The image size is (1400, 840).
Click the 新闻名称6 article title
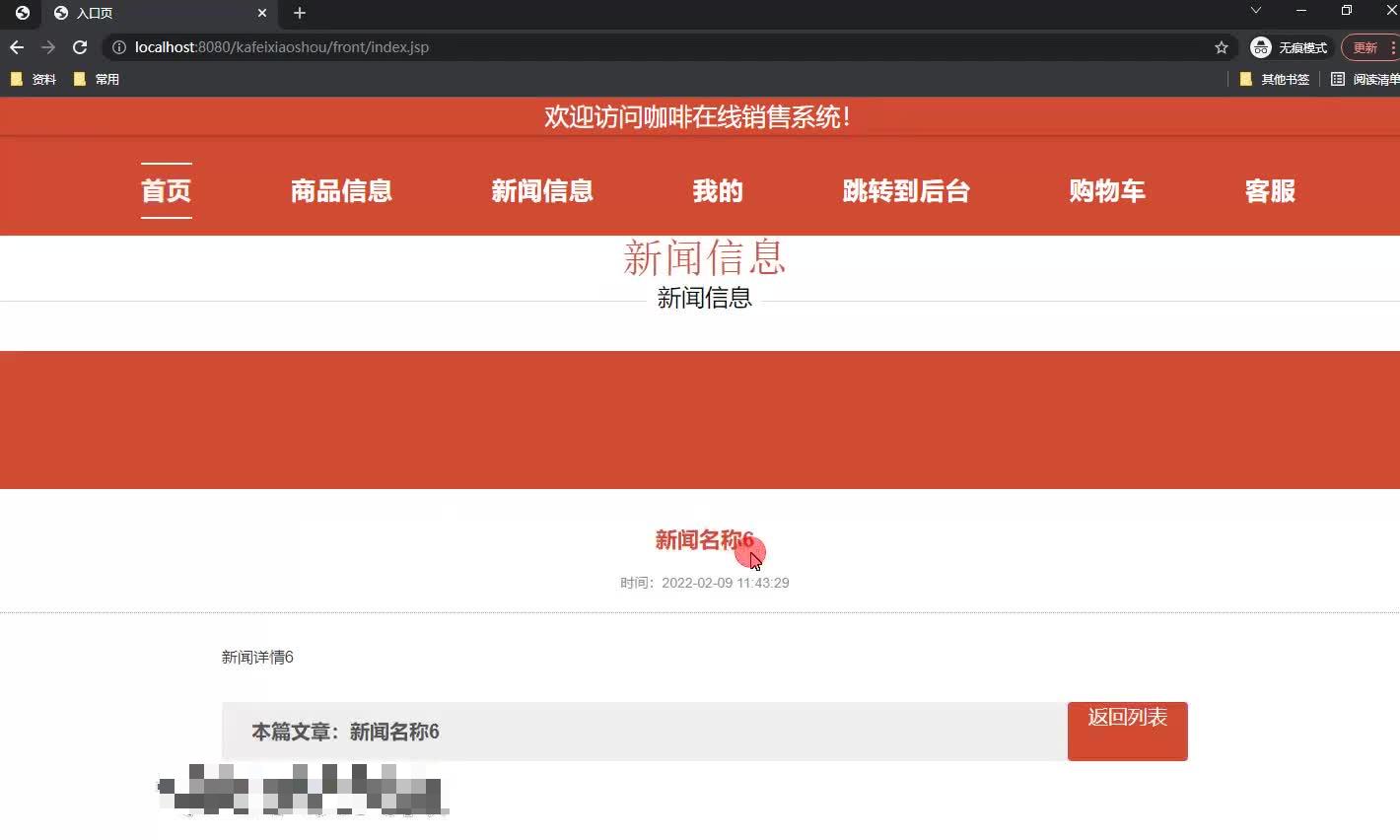pos(704,539)
